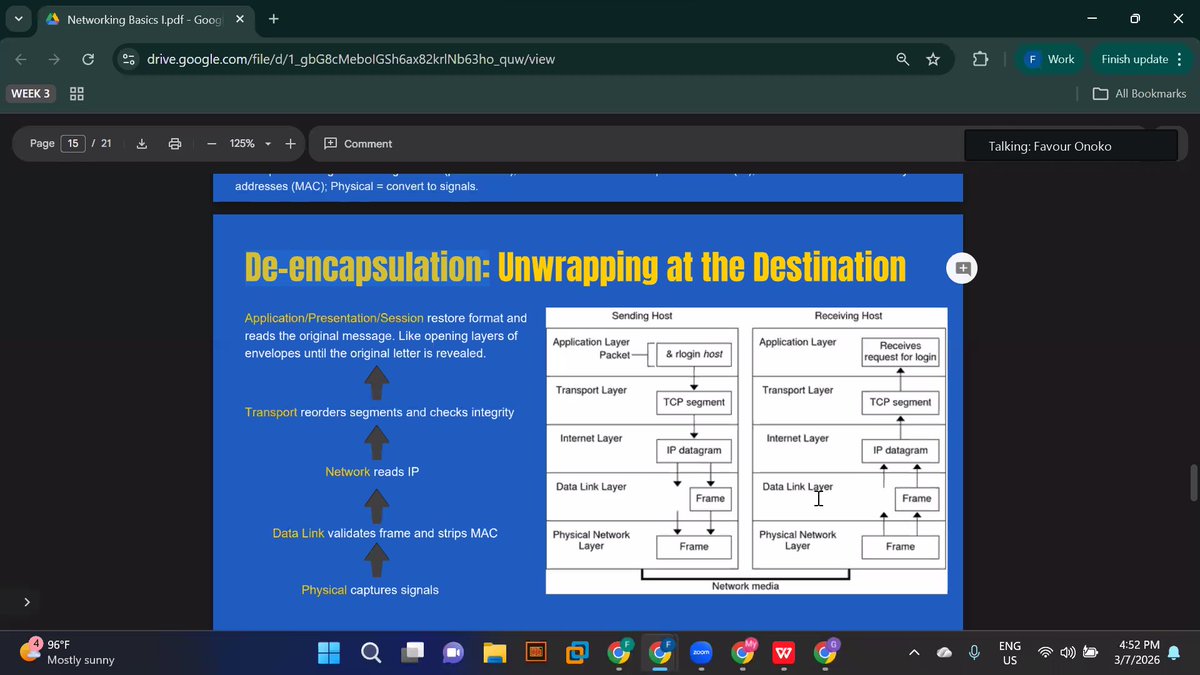Click the page number input field
Image resolution: width=1200 pixels, height=675 pixels.
(x=72, y=143)
